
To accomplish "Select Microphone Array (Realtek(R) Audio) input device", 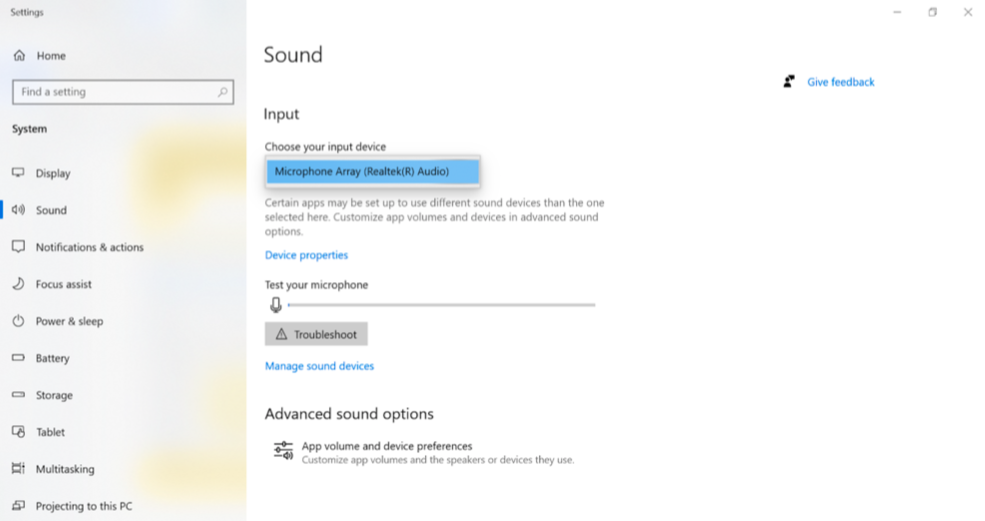I will click(x=373, y=172).
